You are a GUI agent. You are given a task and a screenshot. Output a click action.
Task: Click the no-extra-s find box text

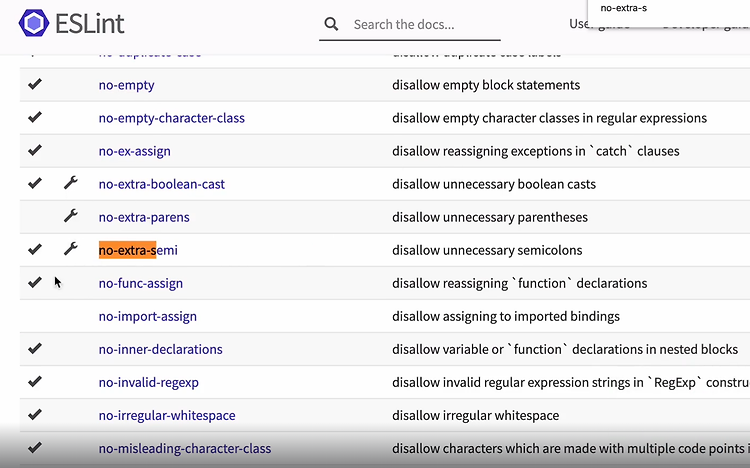624,8
